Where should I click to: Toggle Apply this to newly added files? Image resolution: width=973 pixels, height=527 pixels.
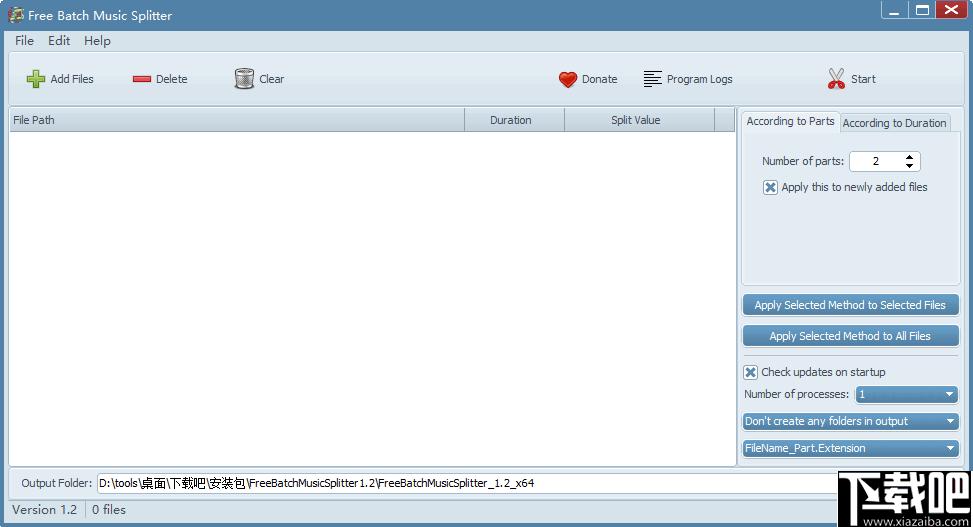pos(770,187)
